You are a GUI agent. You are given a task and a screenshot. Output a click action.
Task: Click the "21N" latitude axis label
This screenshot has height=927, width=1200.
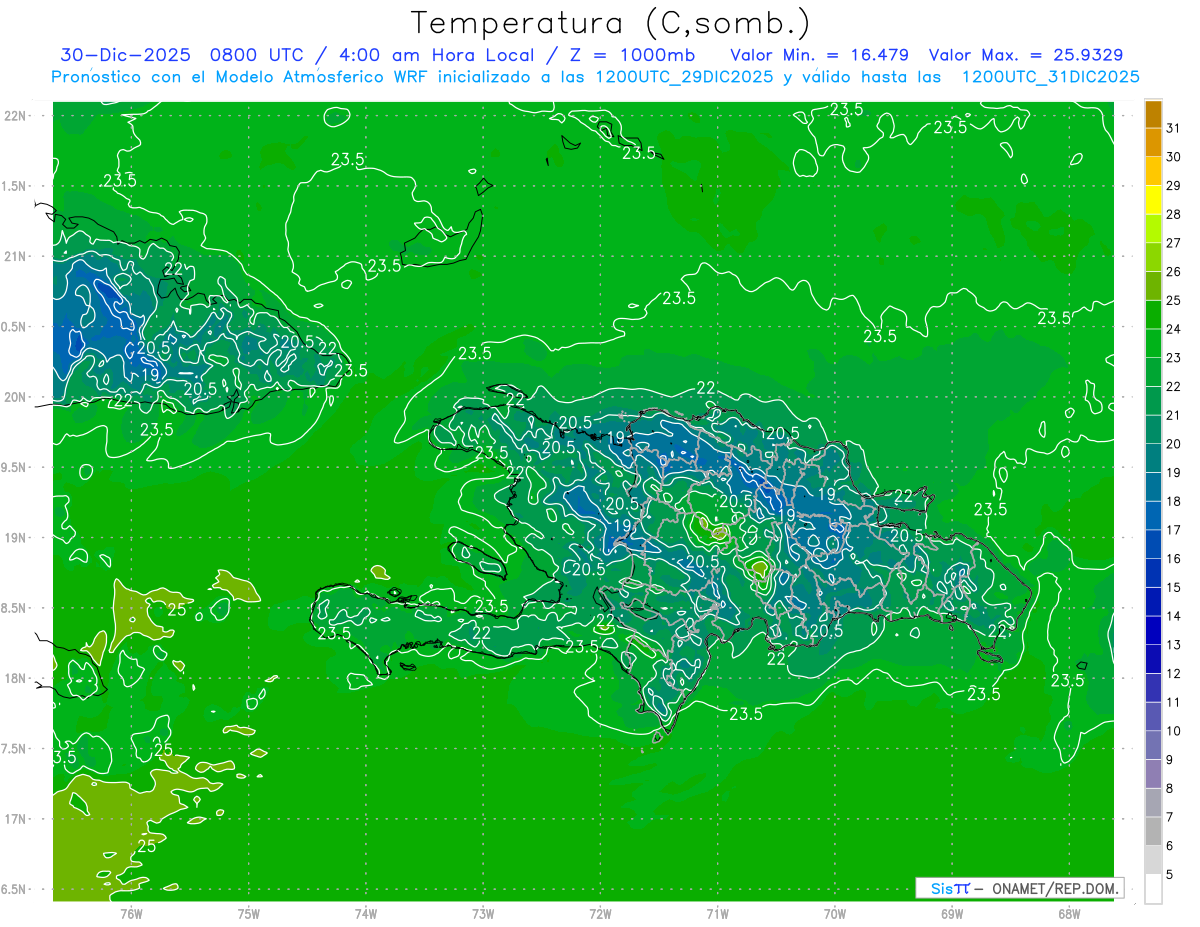(16, 256)
